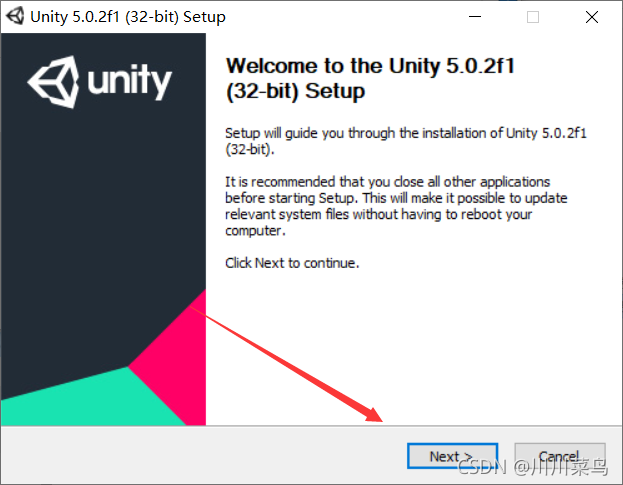Screen dimensions: 623x485
Task: Click the Unity cube logo in banner
Action: pyautogui.click(x=53, y=82)
